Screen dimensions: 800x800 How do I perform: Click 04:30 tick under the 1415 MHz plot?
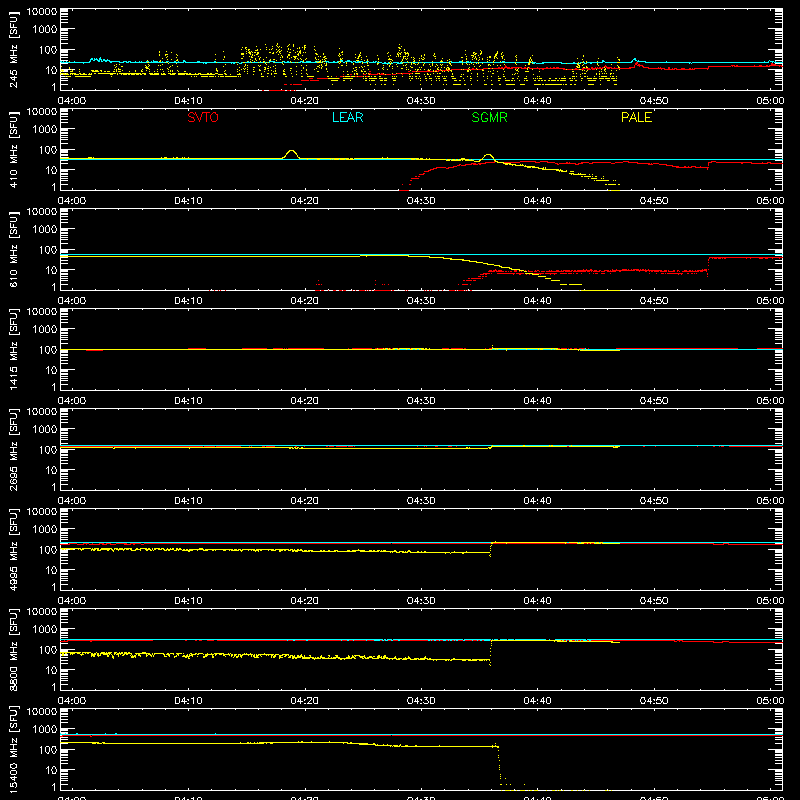(x=421, y=401)
